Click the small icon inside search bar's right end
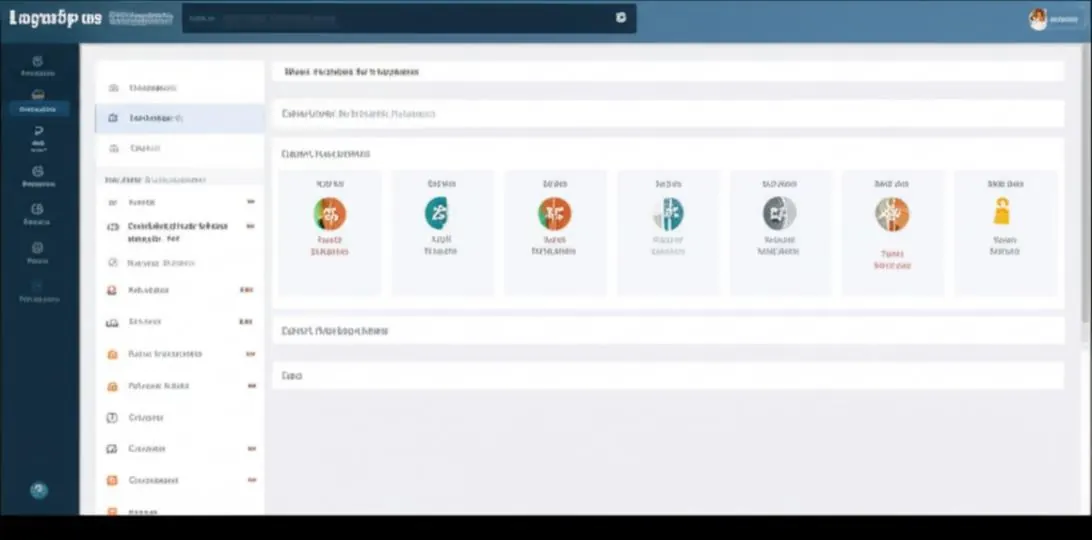Image resolution: width=1092 pixels, height=540 pixels. 621,18
